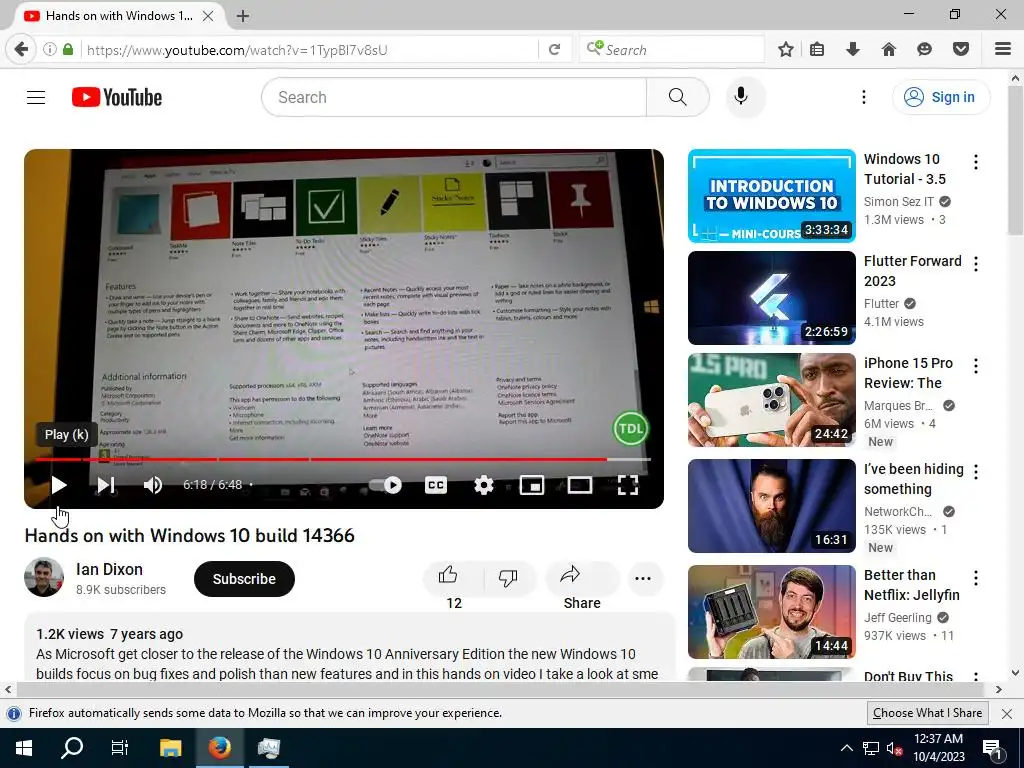Screen dimensions: 1024x768
Task: Open Flutter Forward 2023 video title
Action: pos(912,271)
